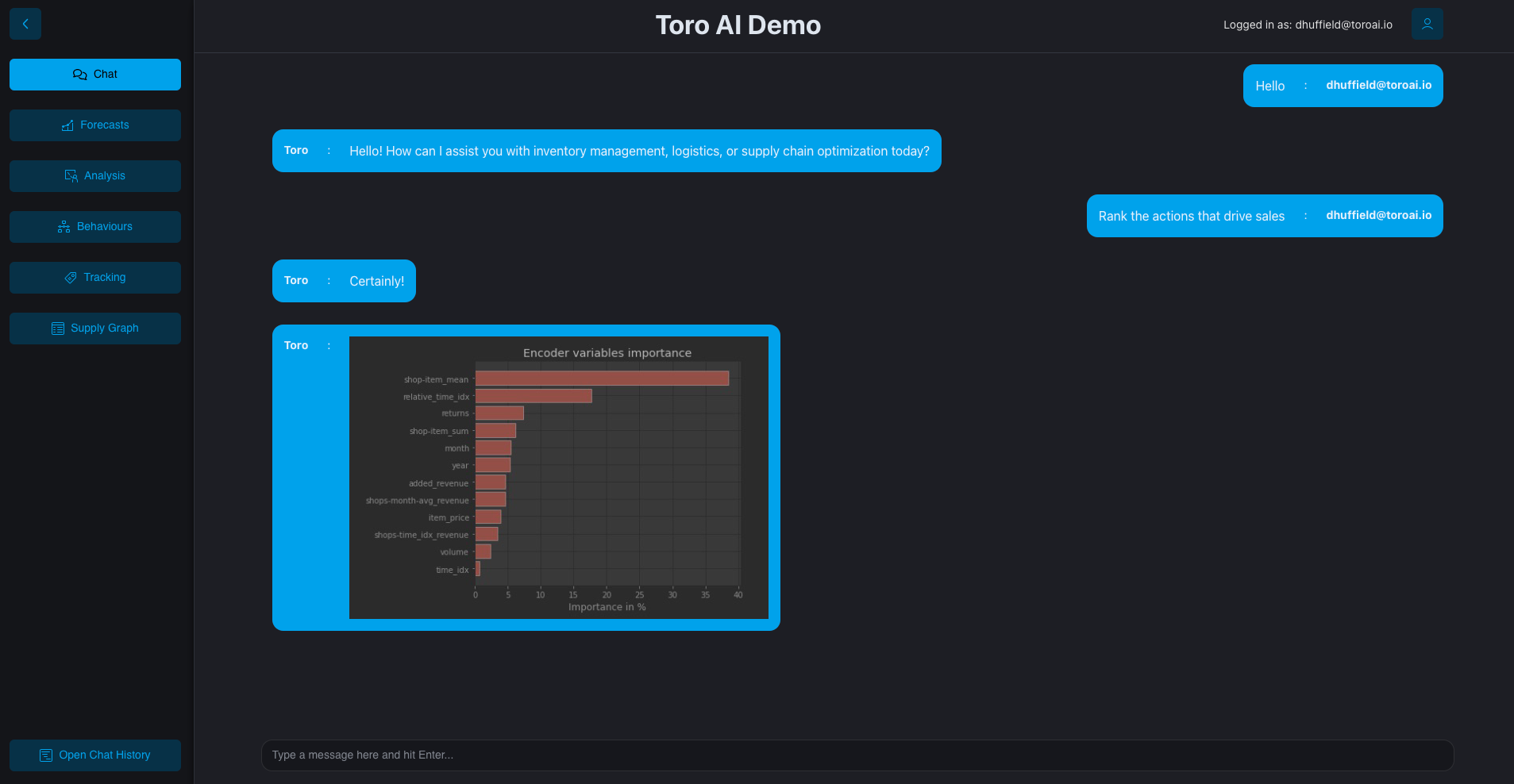Click the Analysis icon in sidebar
This screenshot has width=1514, height=784.
pyautogui.click(x=71, y=176)
